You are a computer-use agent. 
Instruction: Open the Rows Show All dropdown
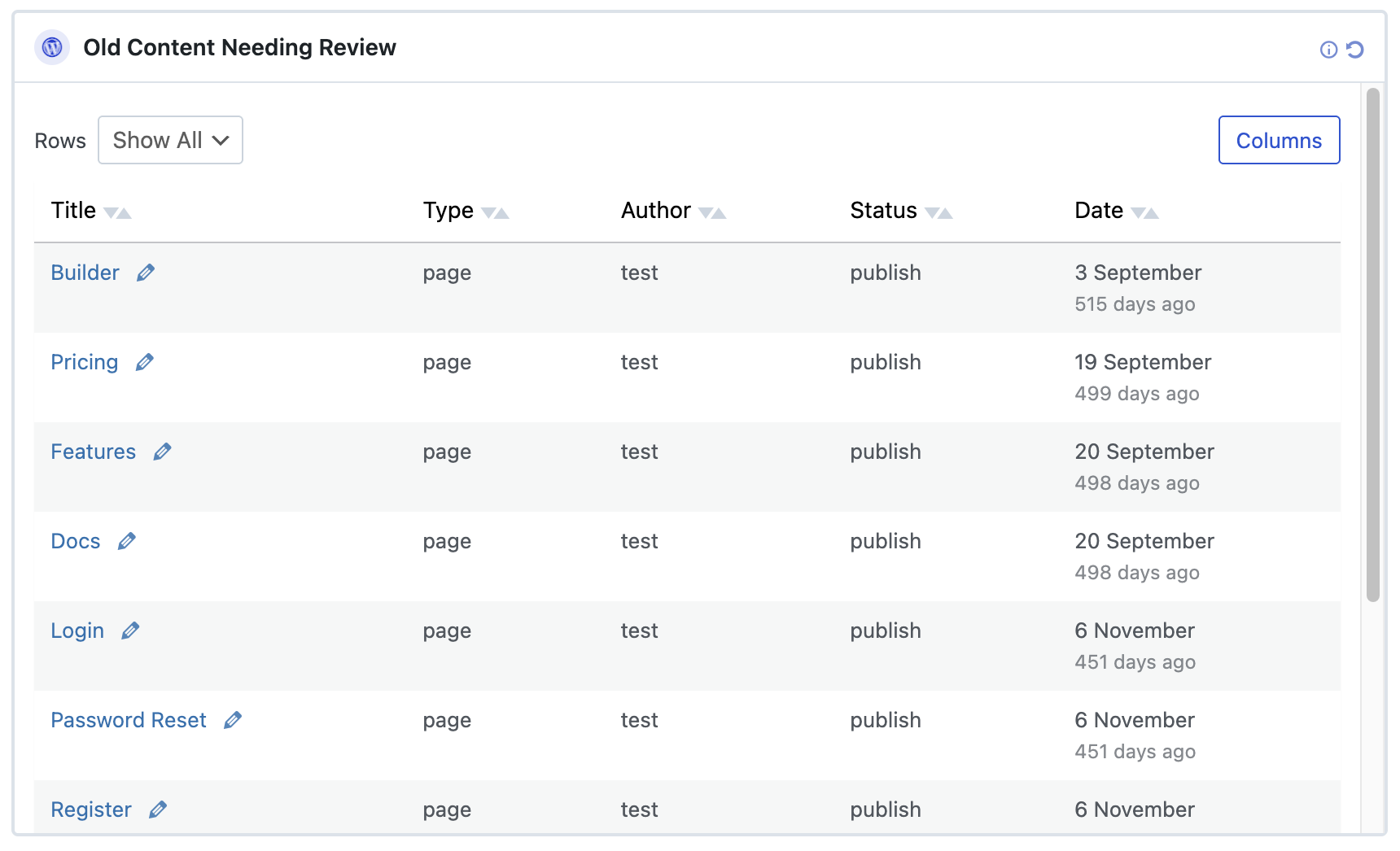tap(170, 140)
